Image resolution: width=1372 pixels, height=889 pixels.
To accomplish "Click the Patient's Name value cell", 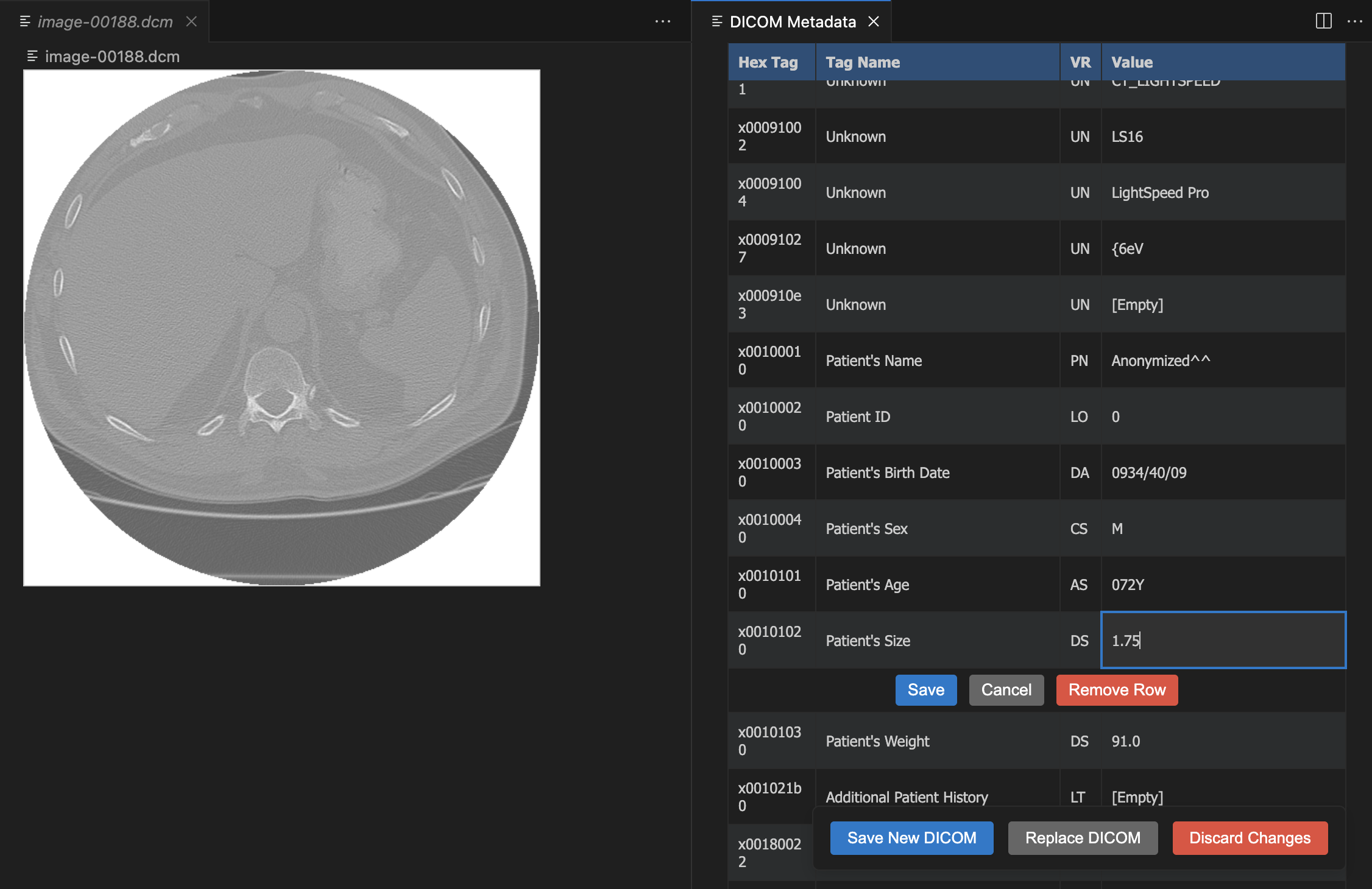I will 1160,360.
